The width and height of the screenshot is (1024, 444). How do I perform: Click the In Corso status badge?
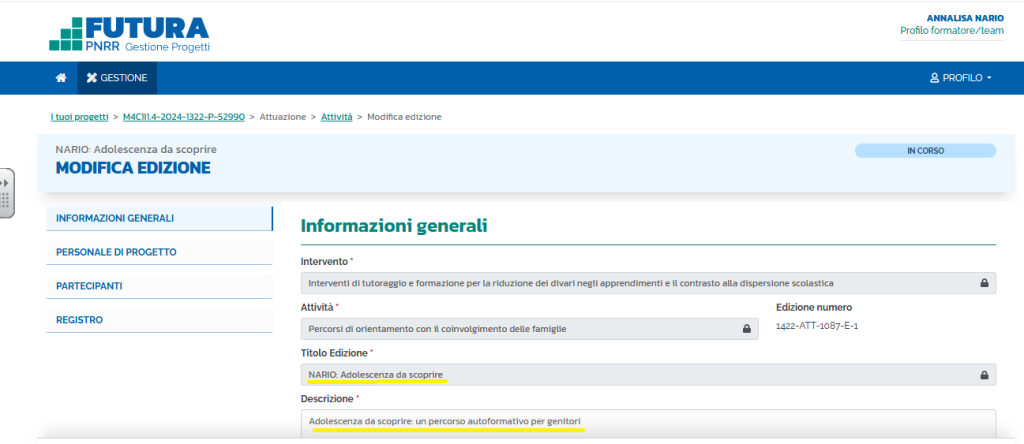[x=925, y=151]
